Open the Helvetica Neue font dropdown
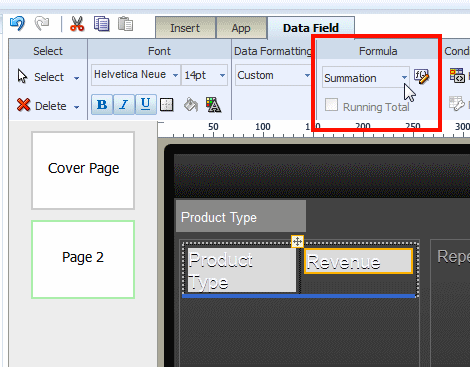The image size is (470, 367). (x=136, y=75)
